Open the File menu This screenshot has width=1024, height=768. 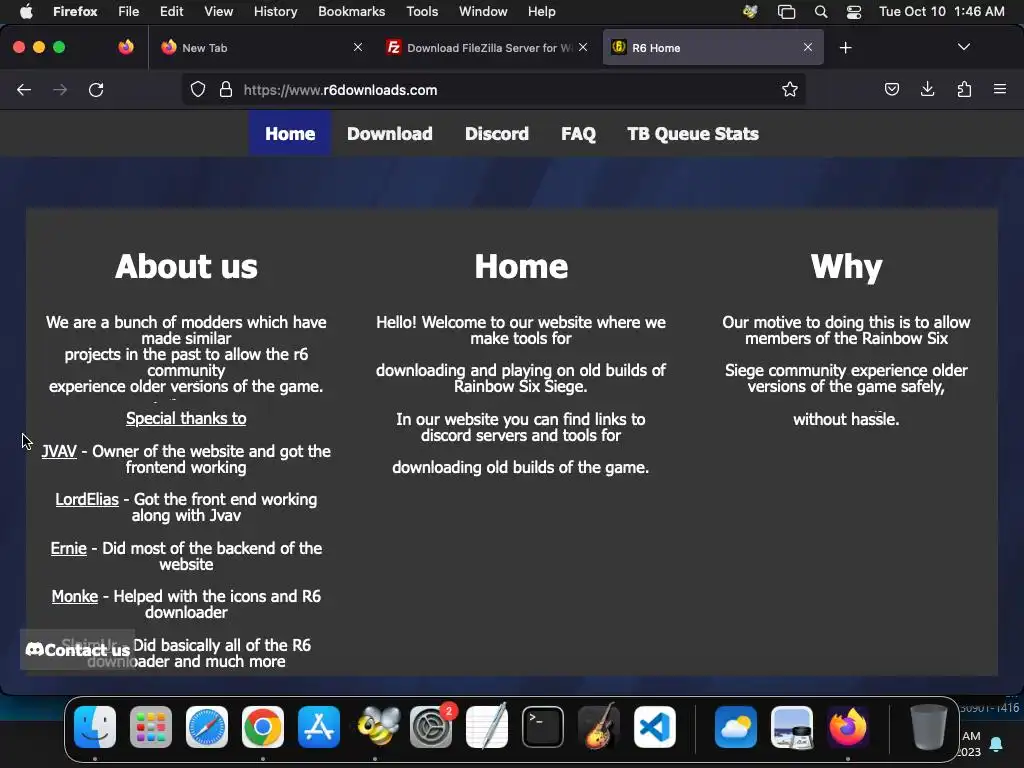pos(129,11)
